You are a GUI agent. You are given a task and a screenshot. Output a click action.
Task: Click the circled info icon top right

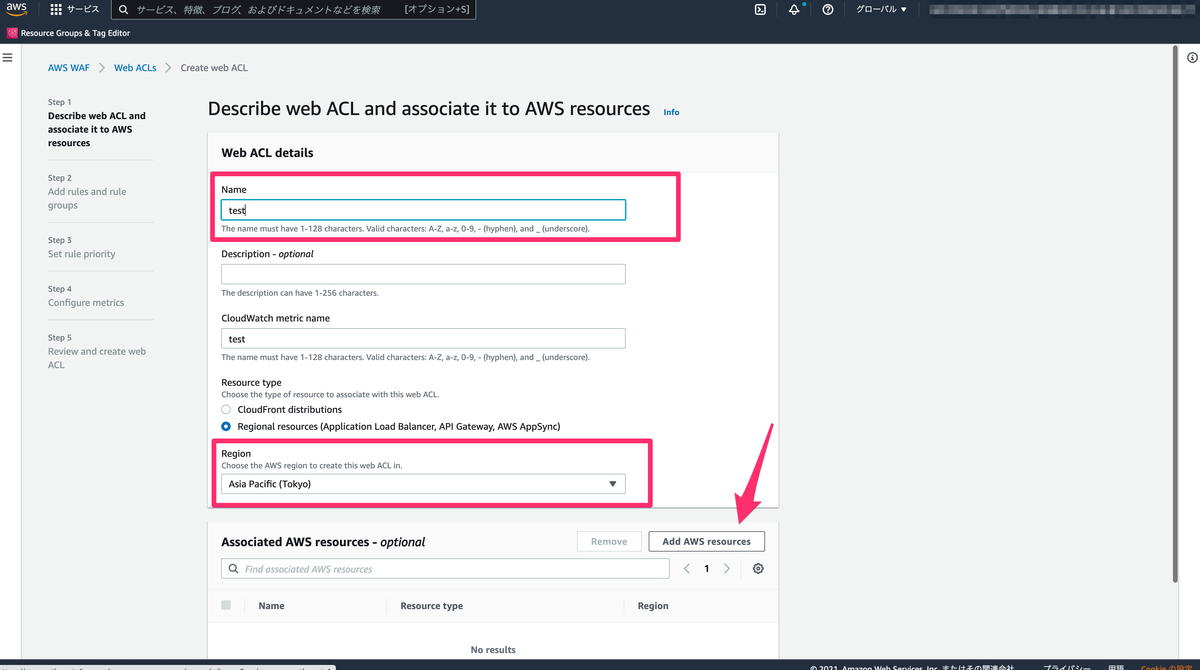pos(1191,58)
